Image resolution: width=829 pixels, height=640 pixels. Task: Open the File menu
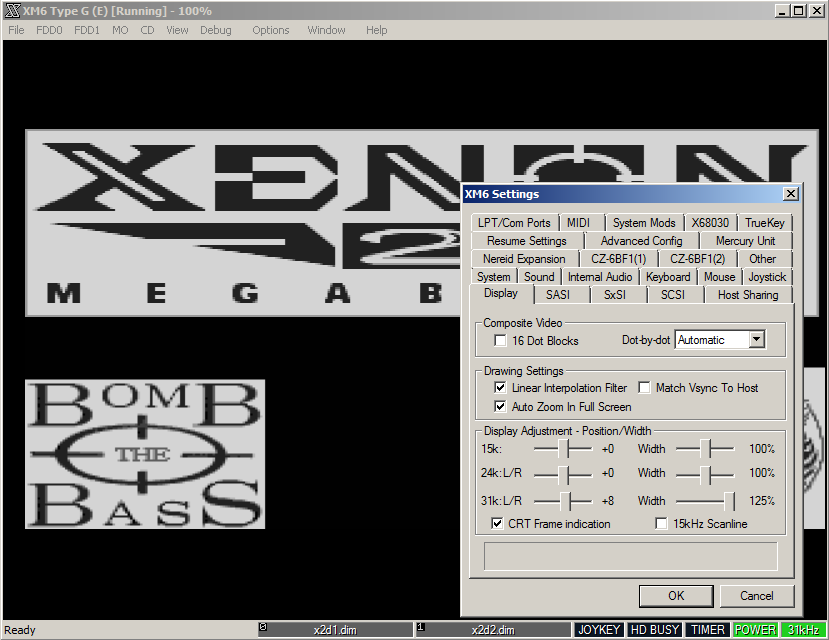[16, 30]
